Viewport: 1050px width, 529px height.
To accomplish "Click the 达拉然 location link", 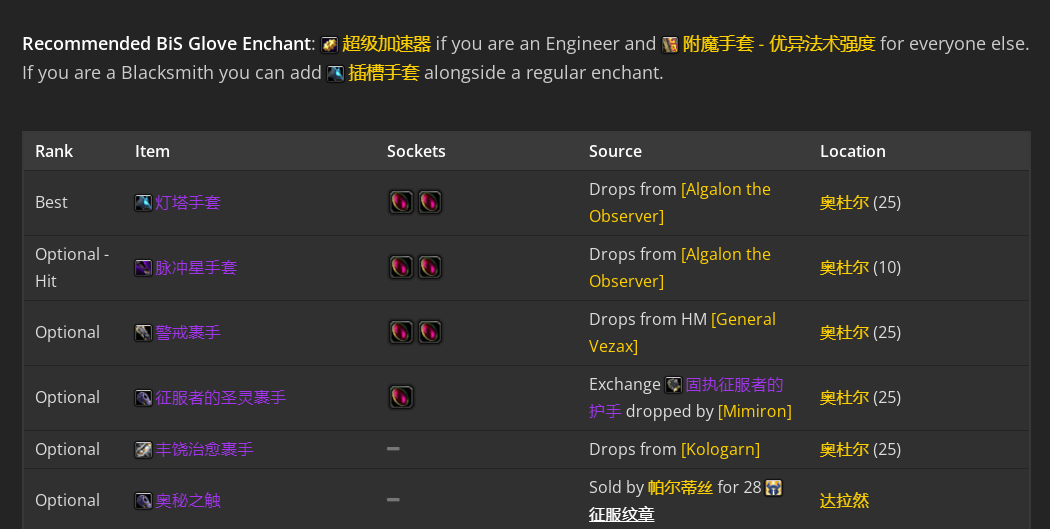I will (844, 501).
